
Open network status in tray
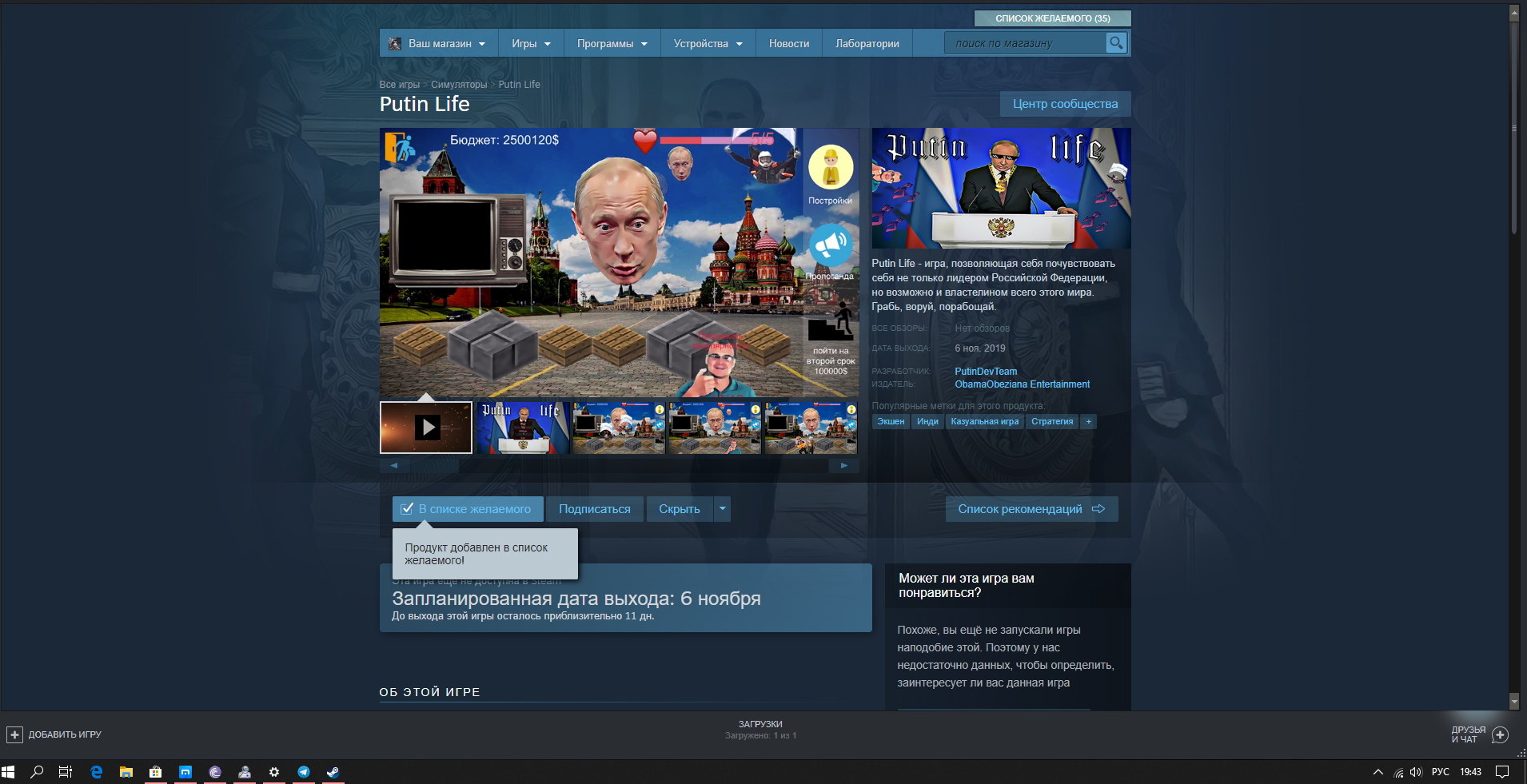pos(1398,772)
